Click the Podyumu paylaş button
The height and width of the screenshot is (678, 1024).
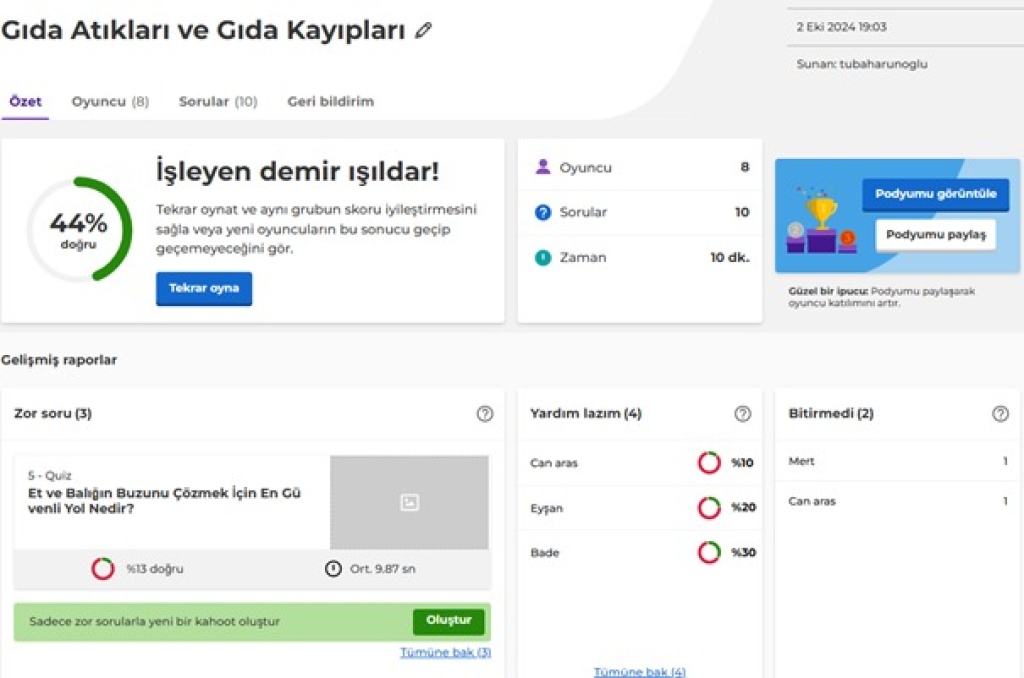tap(935, 235)
